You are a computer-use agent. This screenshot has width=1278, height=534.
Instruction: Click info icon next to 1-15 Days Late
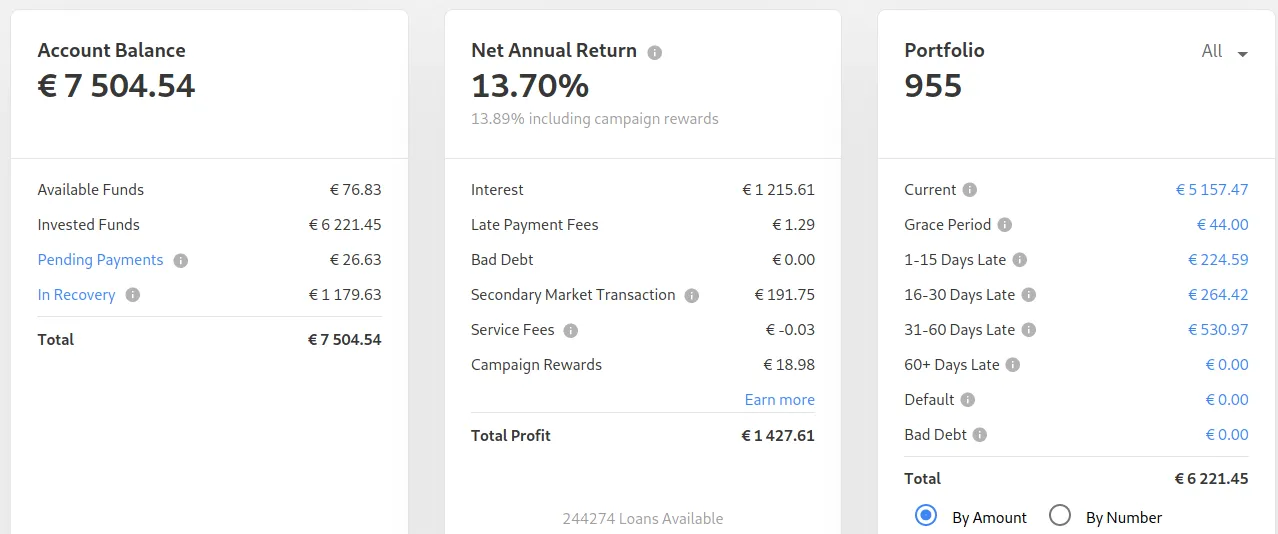pyautogui.click(x=1020, y=260)
